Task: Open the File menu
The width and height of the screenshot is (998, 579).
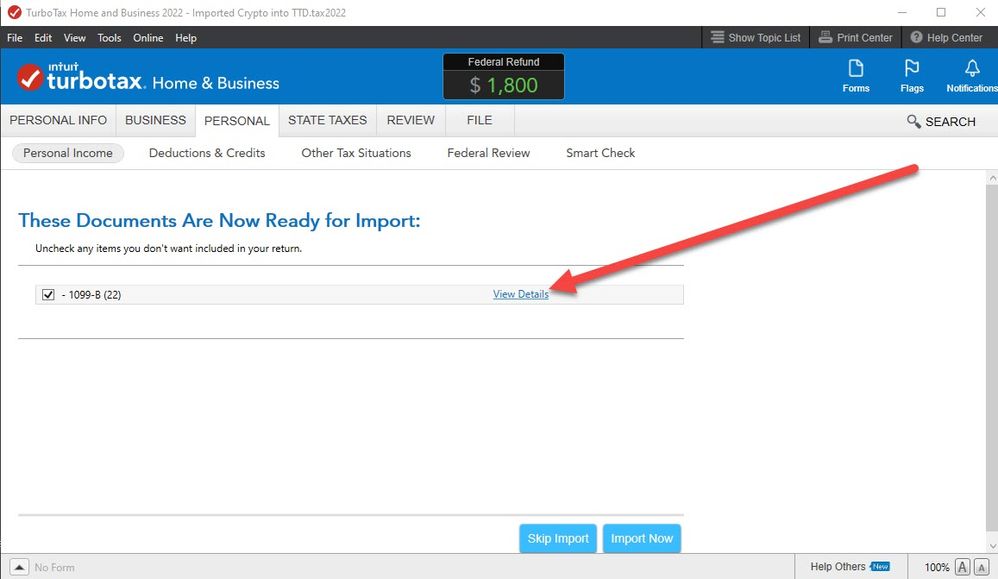Action: click(x=15, y=38)
